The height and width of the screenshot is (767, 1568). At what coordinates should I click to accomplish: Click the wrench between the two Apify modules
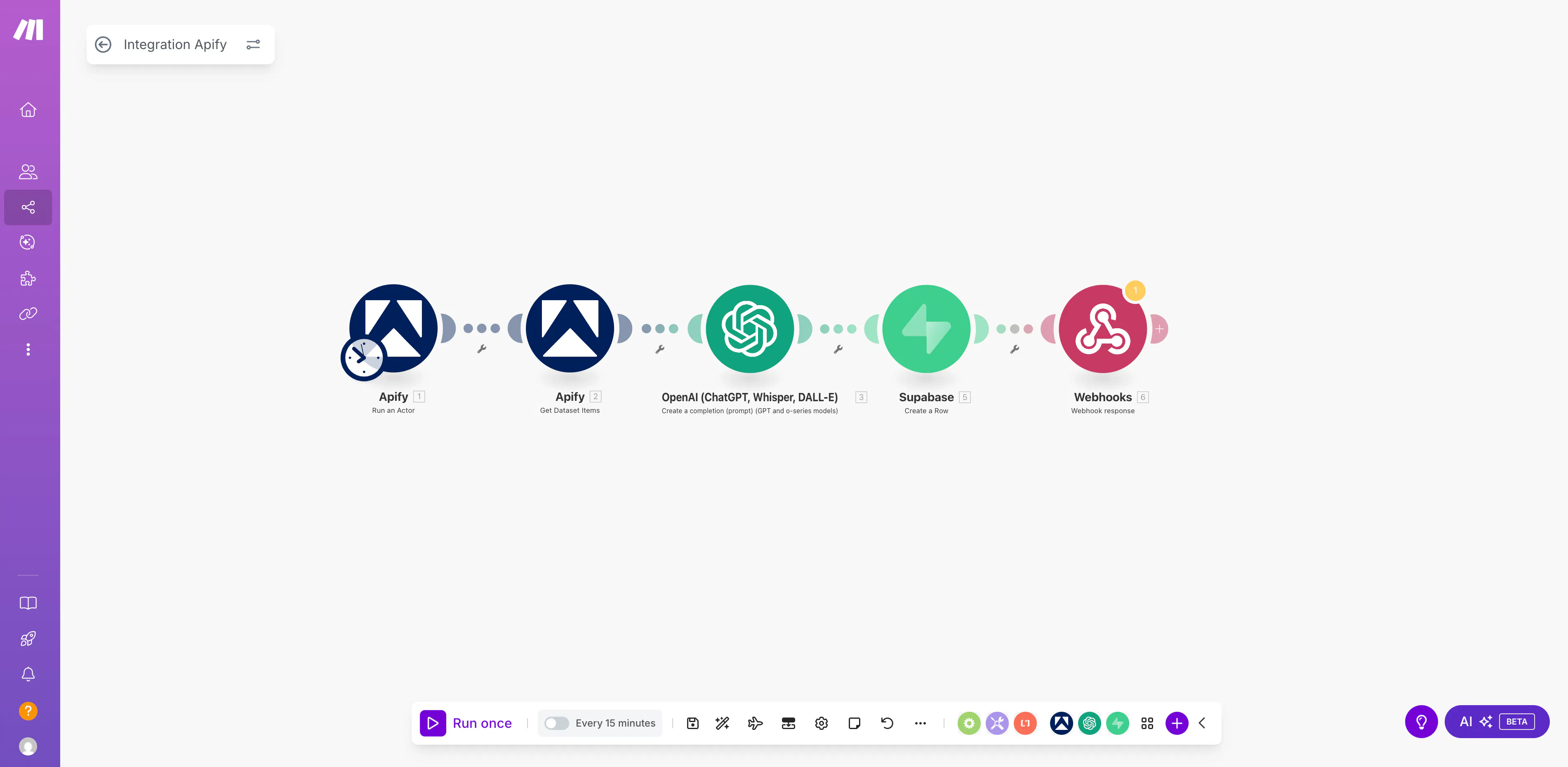coord(481,349)
